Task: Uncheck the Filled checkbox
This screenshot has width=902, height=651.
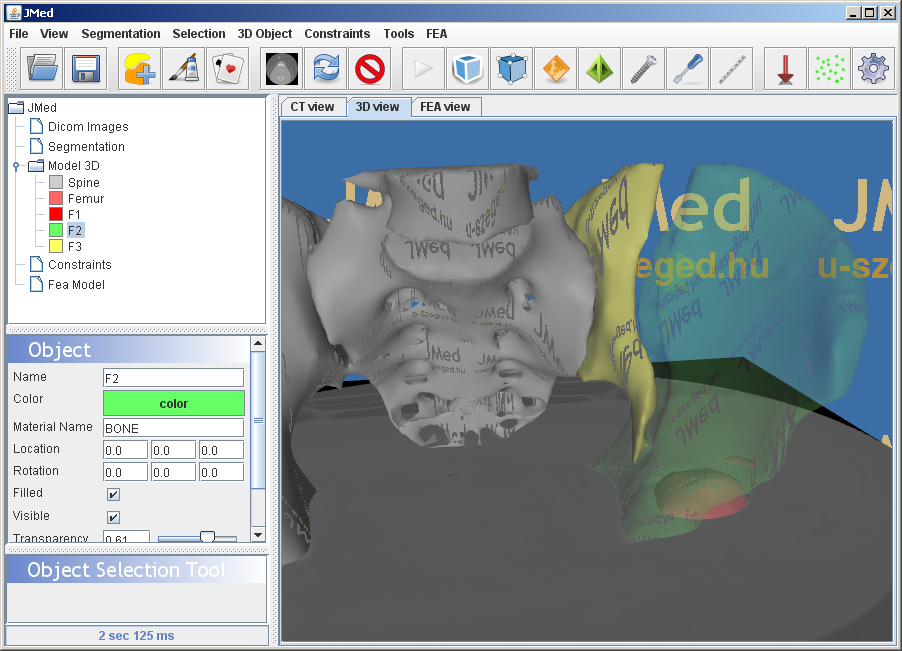Action: pos(114,494)
